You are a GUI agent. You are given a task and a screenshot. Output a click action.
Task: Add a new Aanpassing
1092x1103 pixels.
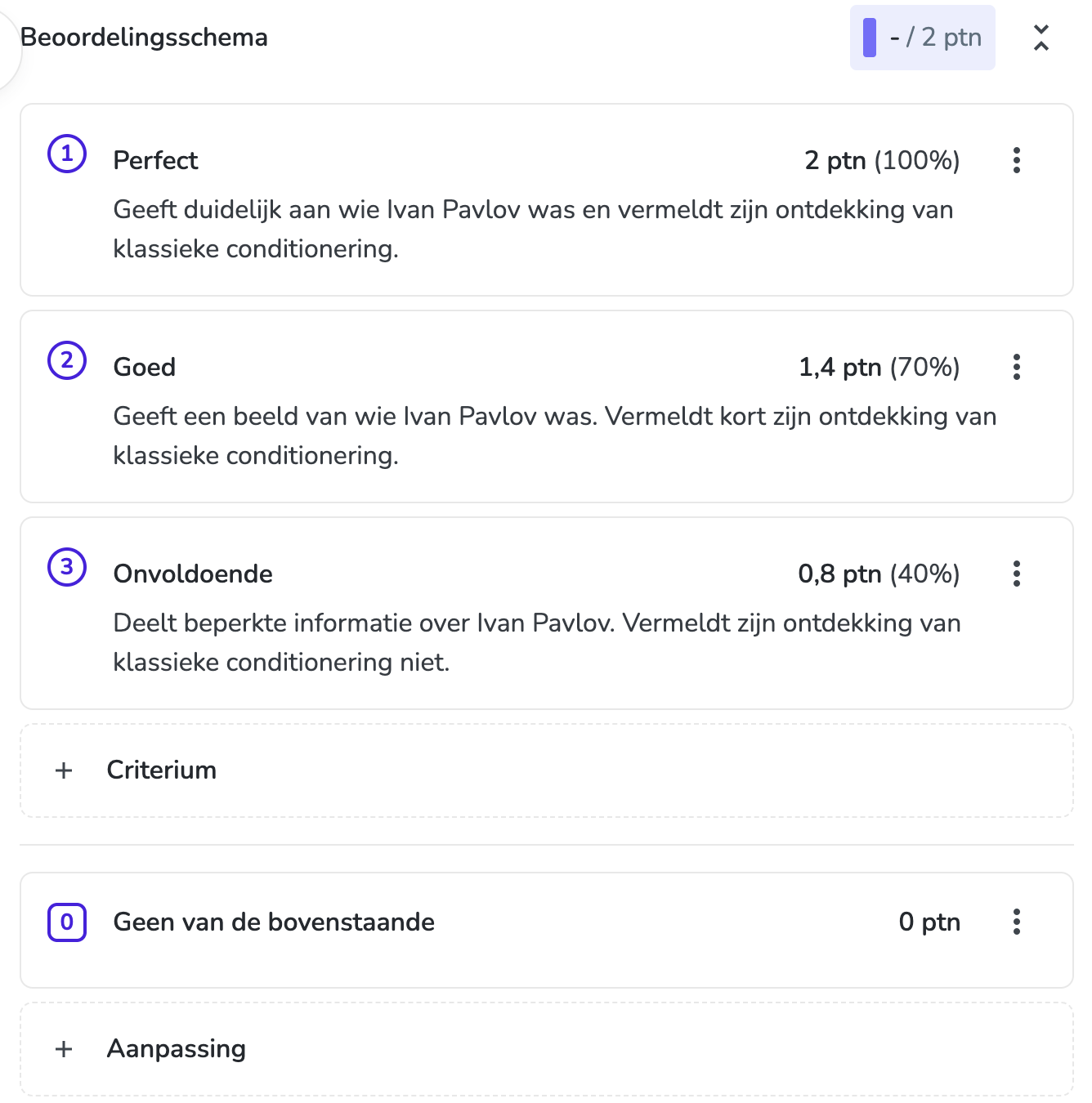(x=546, y=1049)
